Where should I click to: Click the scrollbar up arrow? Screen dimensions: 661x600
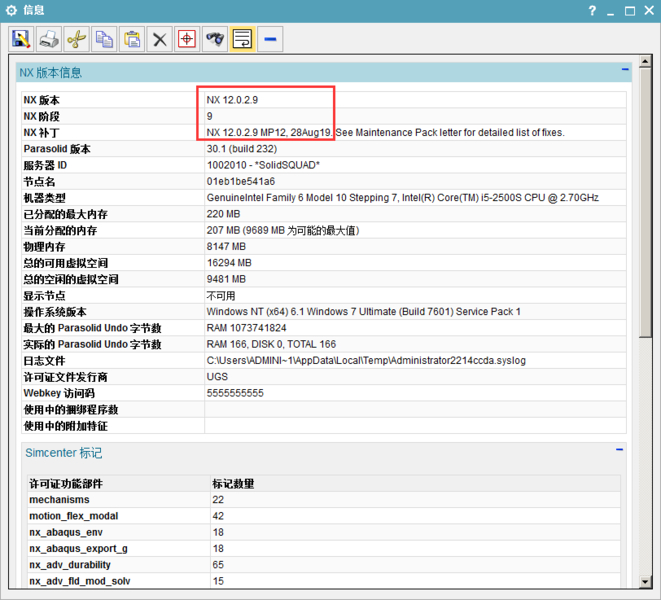click(x=645, y=62)
